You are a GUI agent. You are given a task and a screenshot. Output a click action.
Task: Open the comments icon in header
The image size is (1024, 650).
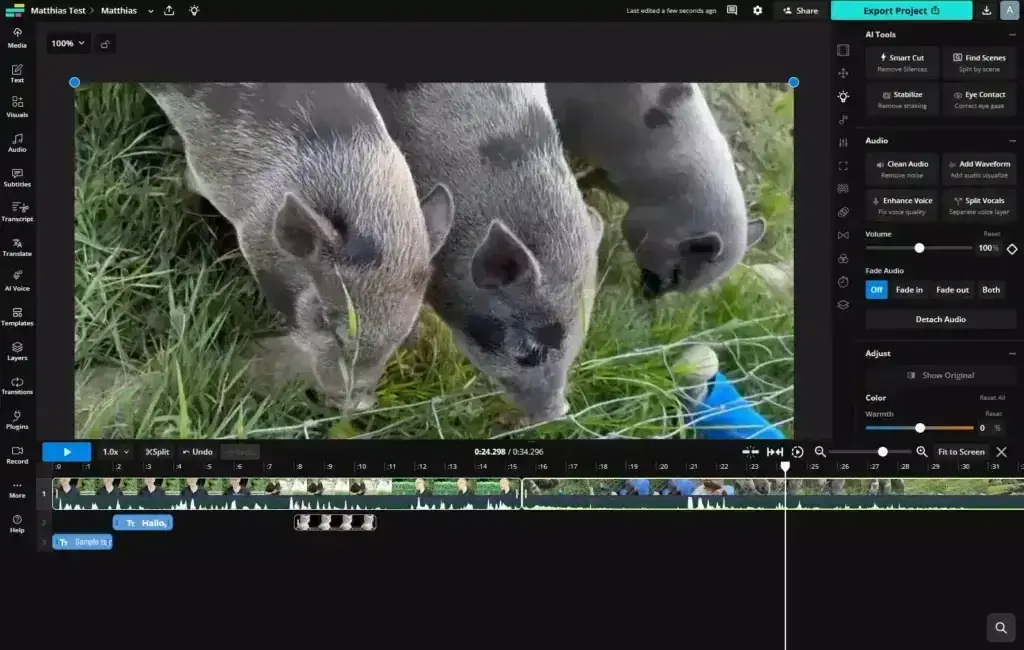(732, 10)
